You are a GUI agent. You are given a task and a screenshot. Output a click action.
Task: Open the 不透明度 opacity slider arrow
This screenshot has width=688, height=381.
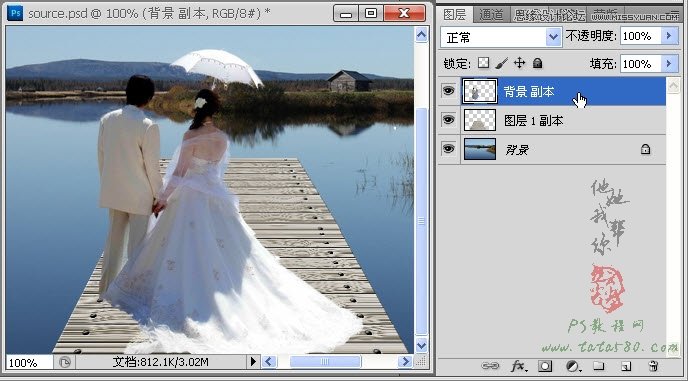tap(669, 36)
